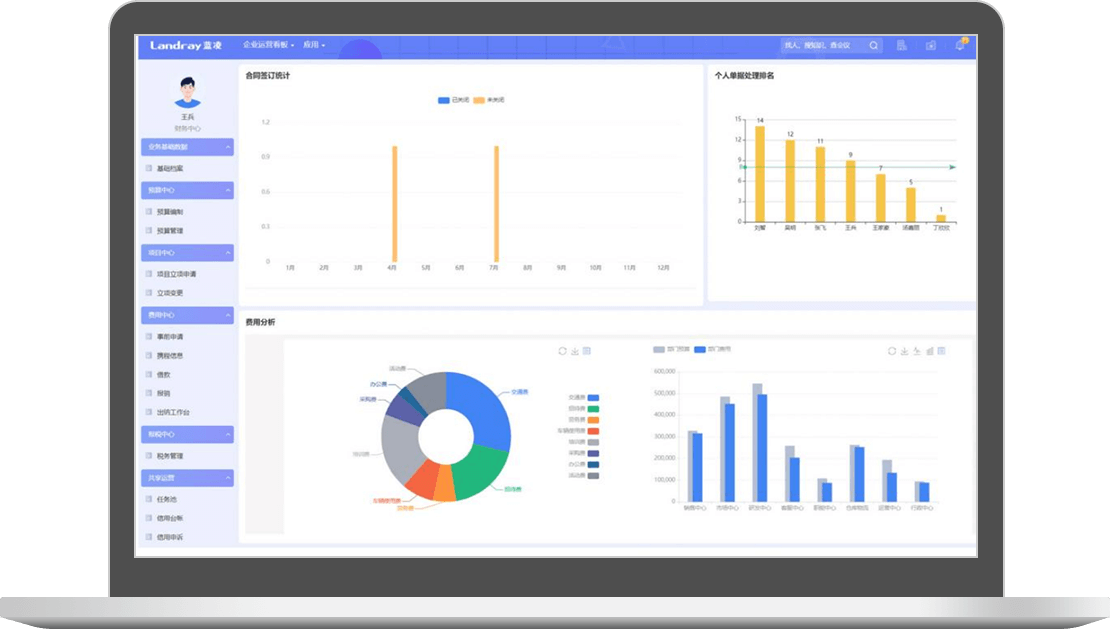
Task: Refresh the department bar chart
Action: [892, 351]
